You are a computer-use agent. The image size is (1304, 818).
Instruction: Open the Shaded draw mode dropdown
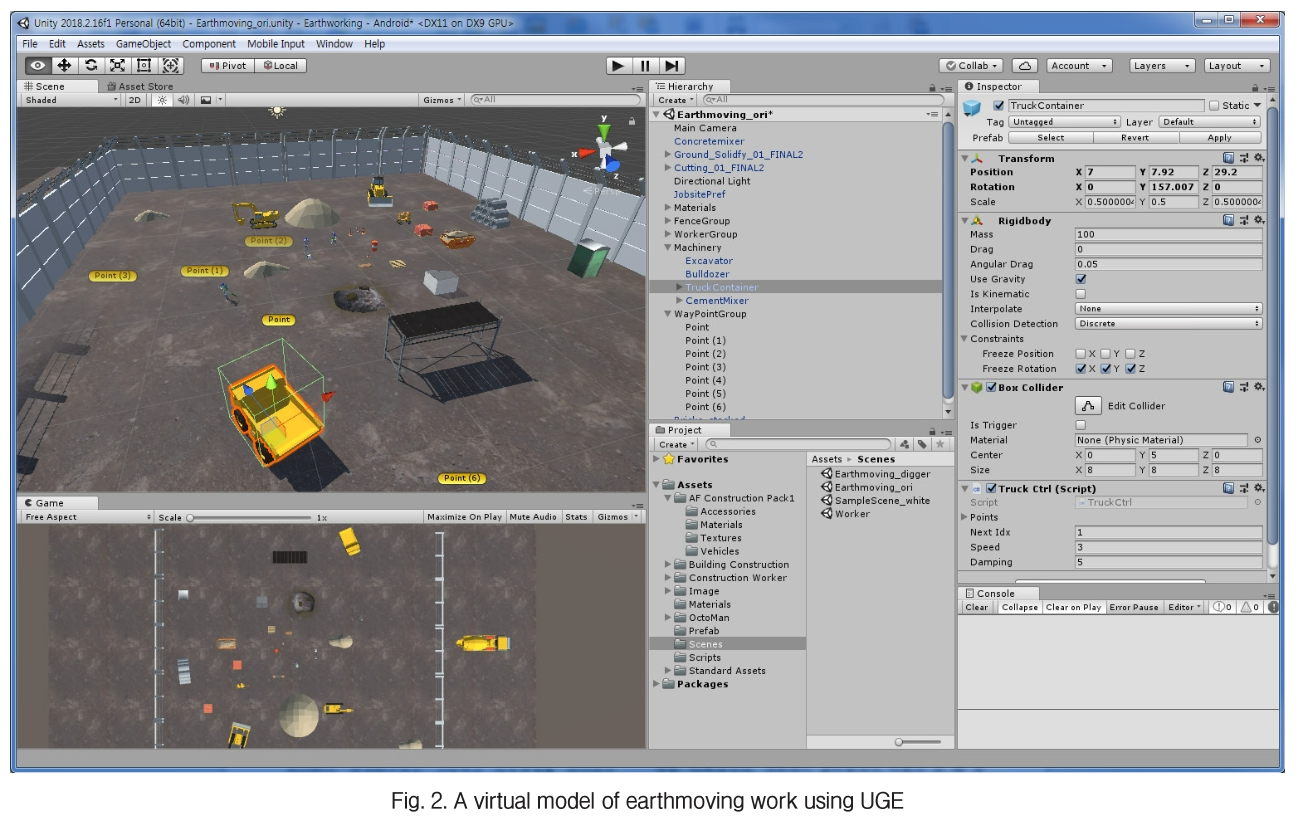(x=70, y=100)
